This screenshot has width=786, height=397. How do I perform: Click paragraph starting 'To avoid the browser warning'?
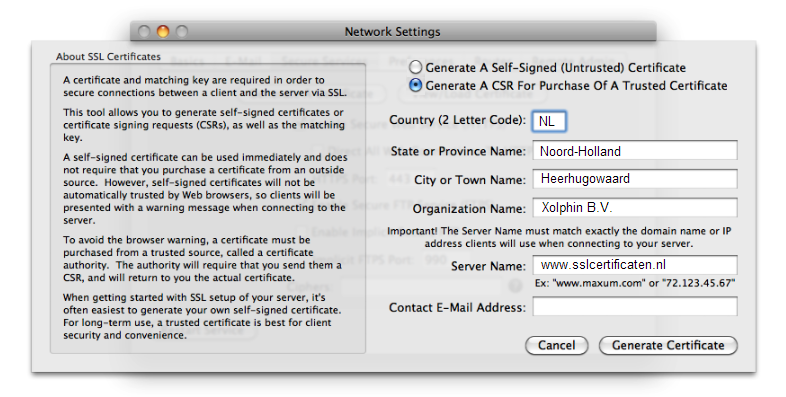tap(203, 259)
